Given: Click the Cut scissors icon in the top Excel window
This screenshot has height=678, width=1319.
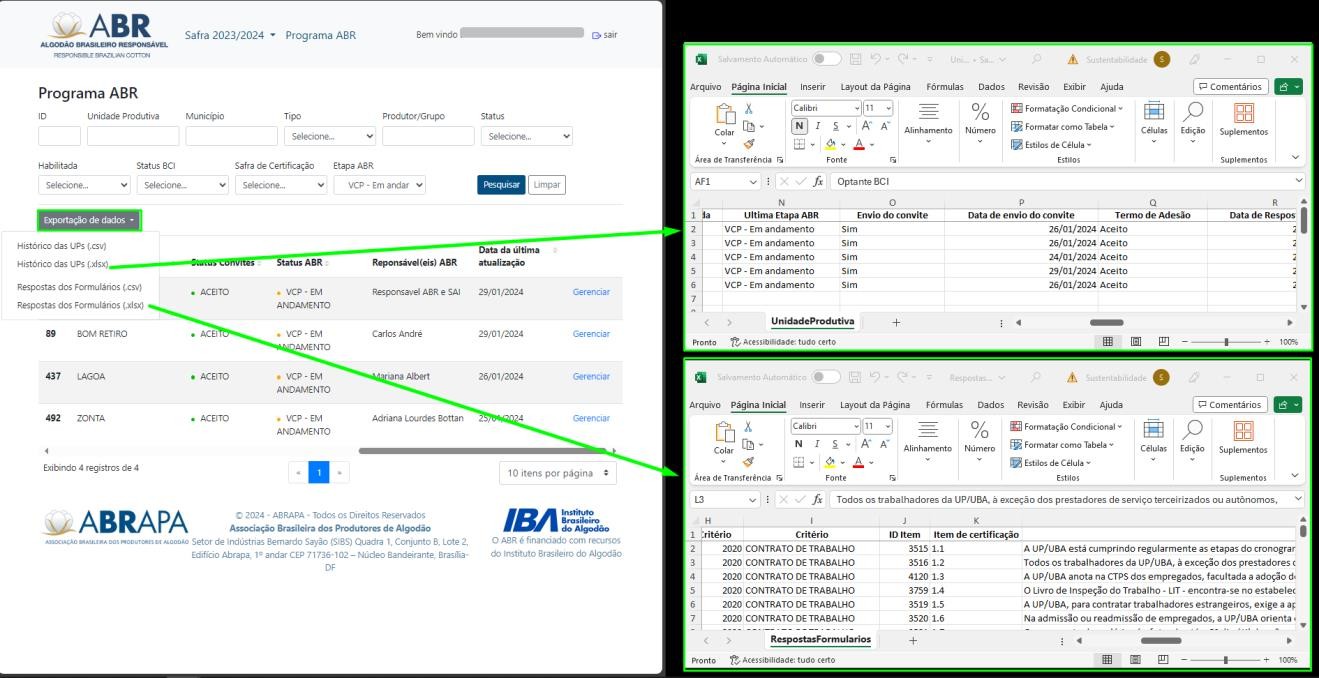Looking at the screenshot, I should [749, 109].
